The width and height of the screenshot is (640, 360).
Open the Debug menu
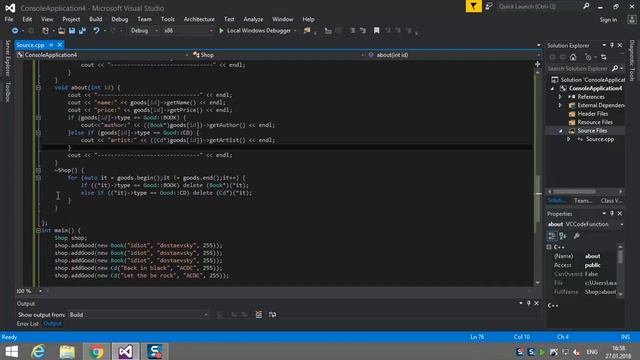coord(120,19)
